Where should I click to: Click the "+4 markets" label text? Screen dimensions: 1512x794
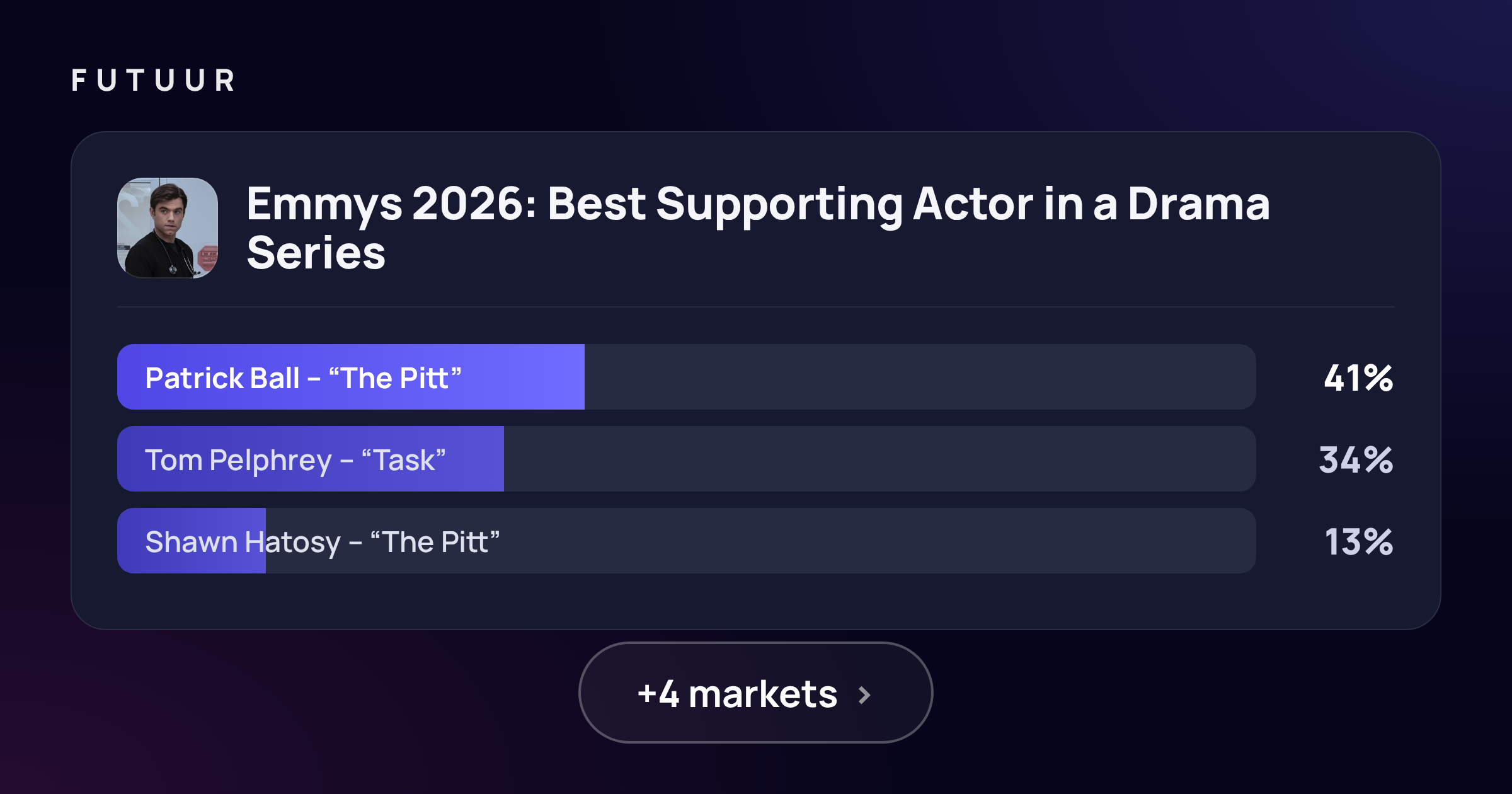coord(737,694)
